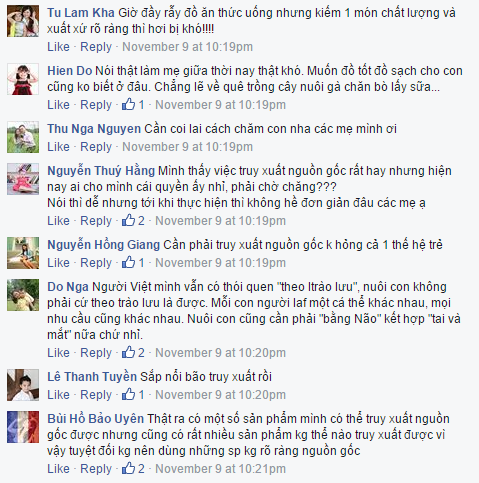
Task: Click thumbs-up icon on Hien Do's comment
Action: point(128,104)
